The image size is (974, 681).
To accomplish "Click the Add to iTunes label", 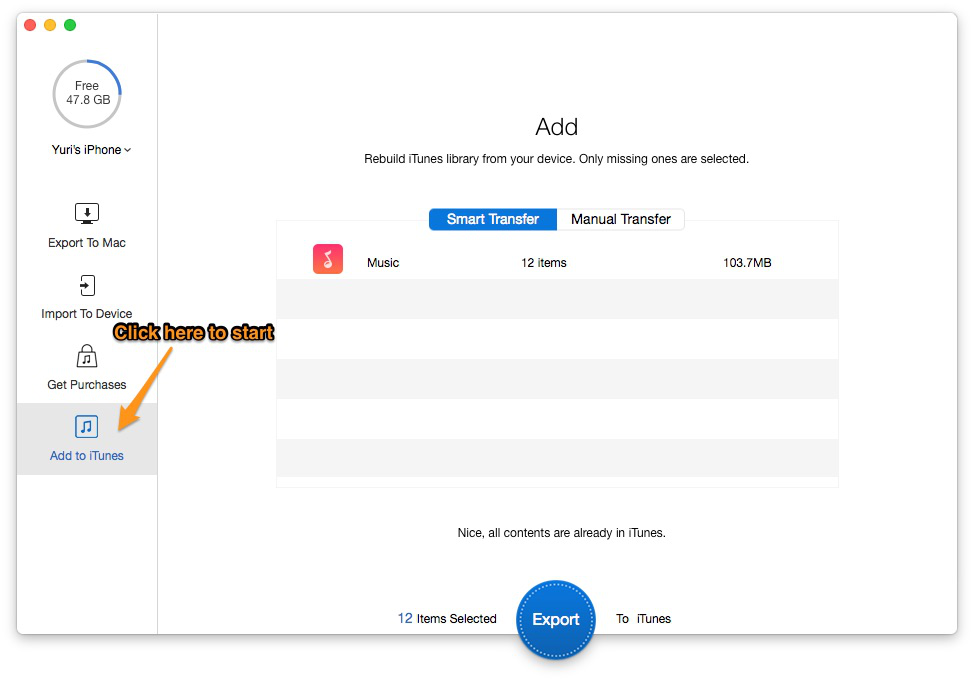I will click(87, 455).
